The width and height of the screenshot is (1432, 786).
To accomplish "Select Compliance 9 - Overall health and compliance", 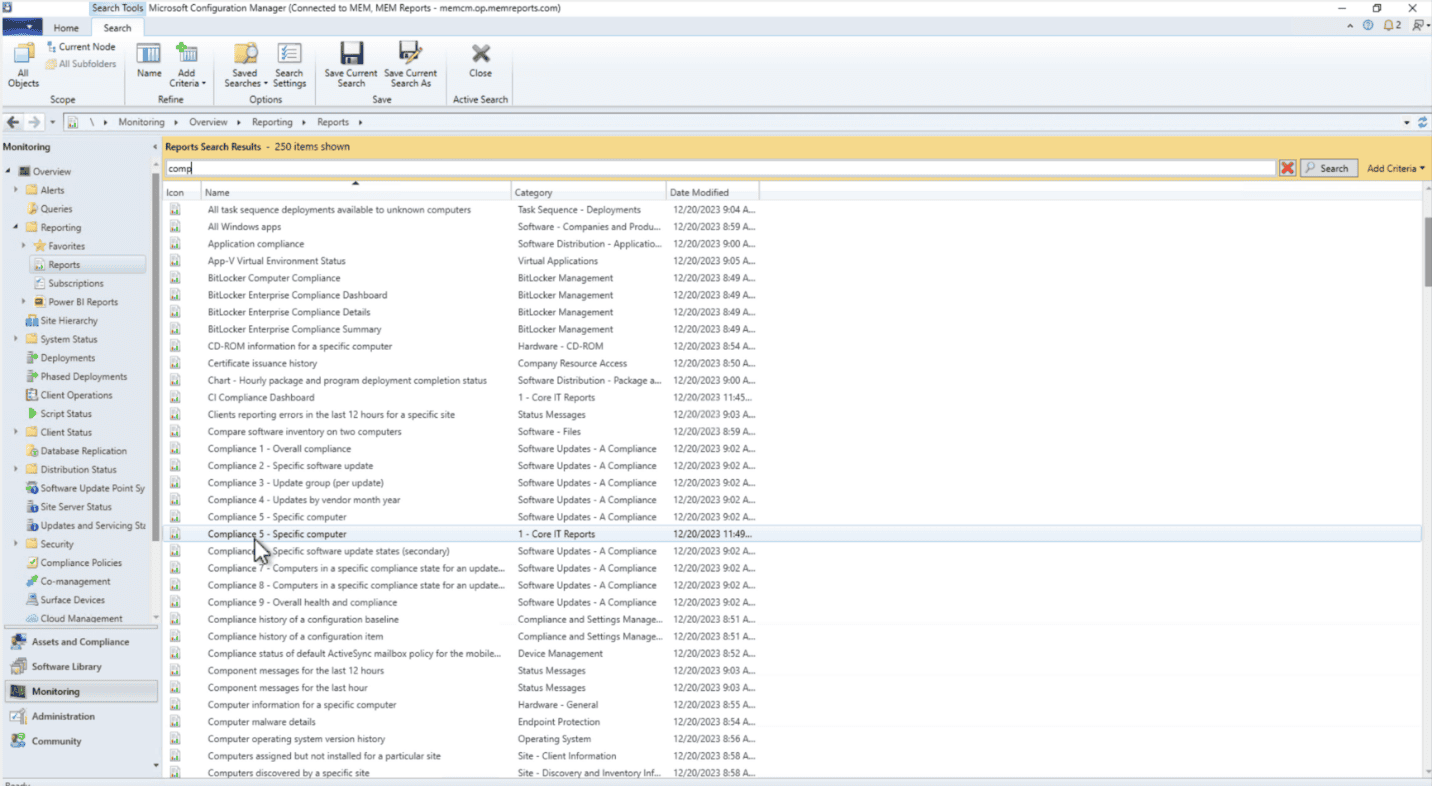I will coord(302,602).
